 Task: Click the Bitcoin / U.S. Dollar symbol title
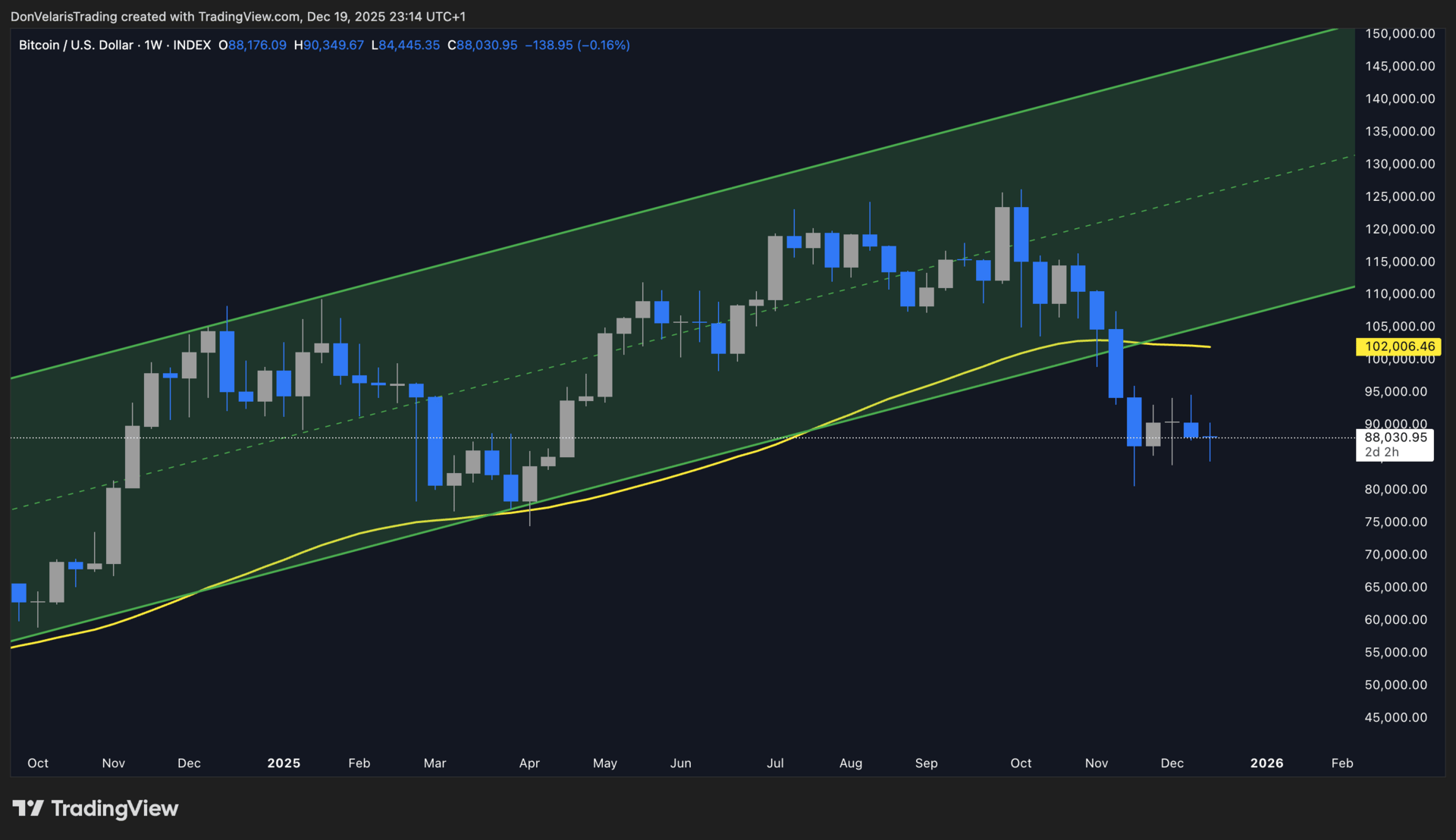pos(75,45)
